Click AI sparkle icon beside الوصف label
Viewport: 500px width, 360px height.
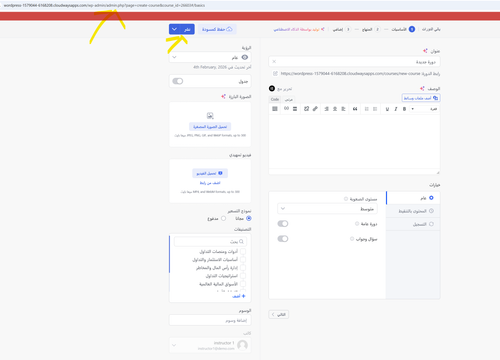point(422,89)
